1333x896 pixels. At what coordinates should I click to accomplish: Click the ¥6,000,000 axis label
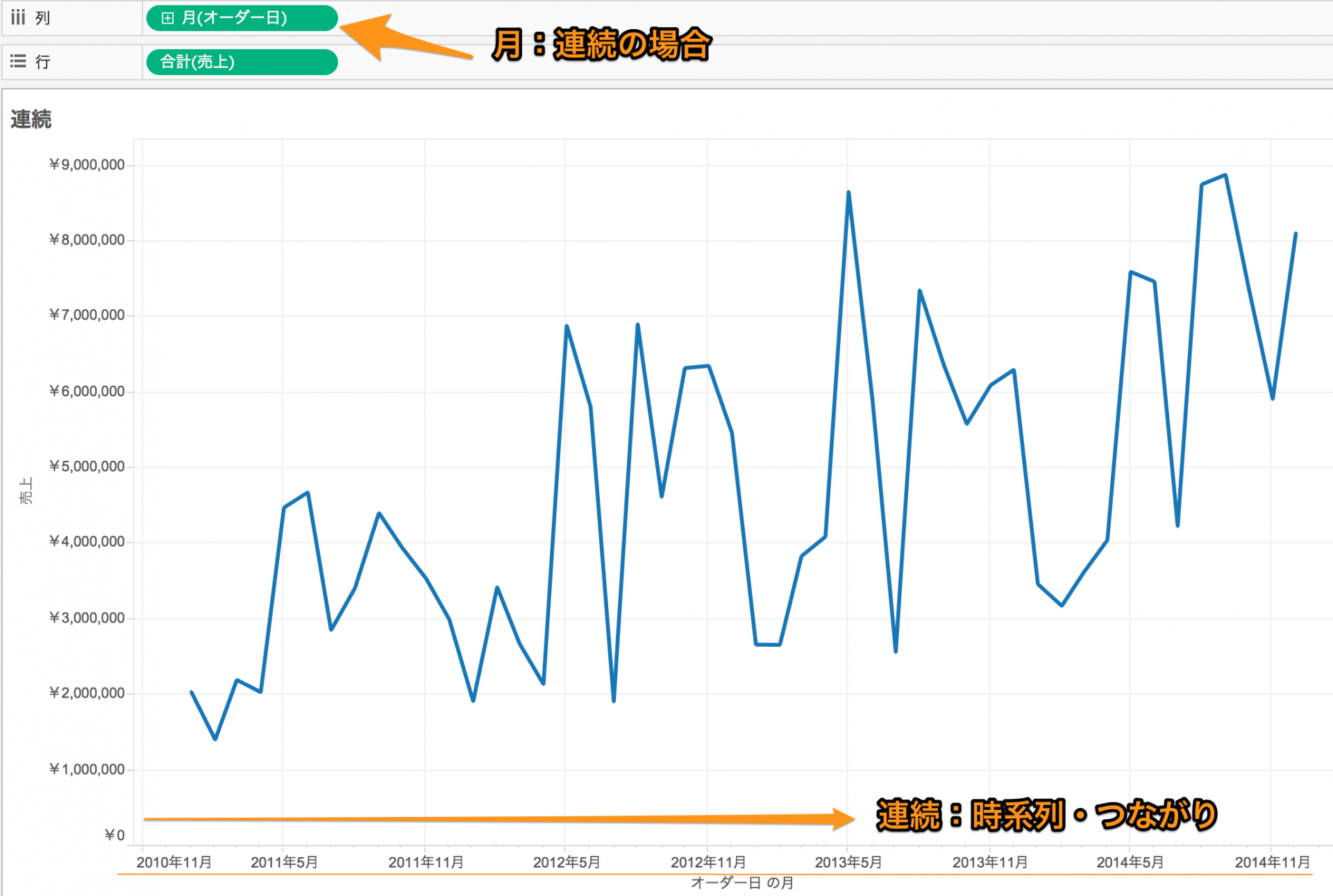(x=87, y=391)
